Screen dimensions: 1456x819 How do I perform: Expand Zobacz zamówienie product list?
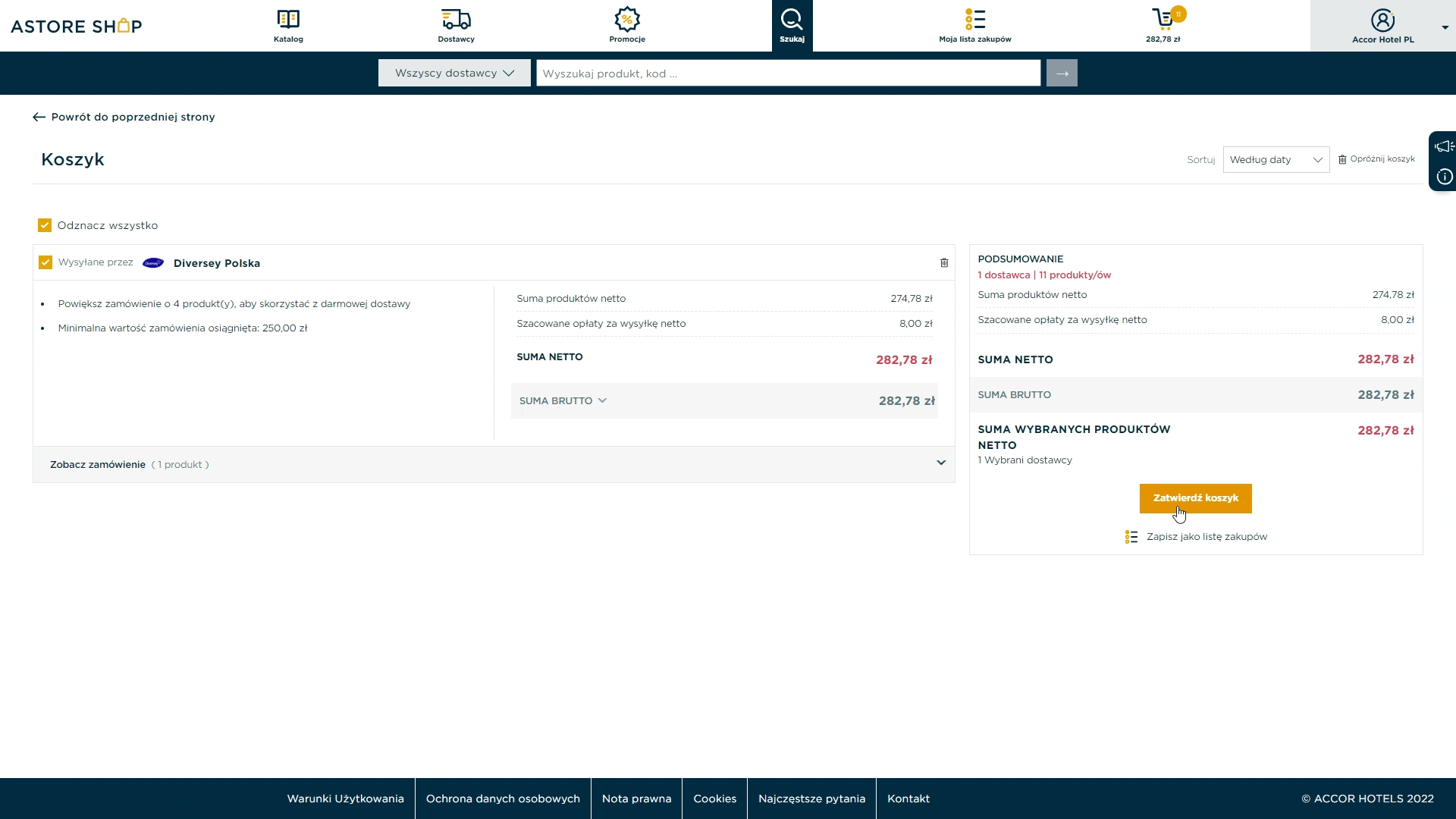(494, 464)
